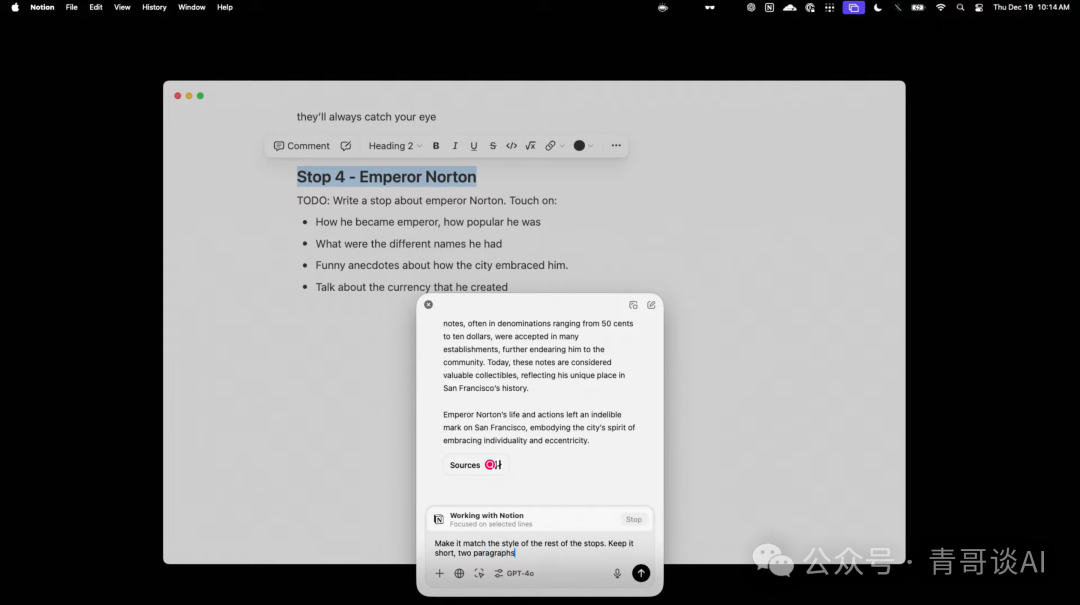Insert inline equation with square root icon
Image resolution: width=1080 pixels, height=605 pixels.
[530, 146]
